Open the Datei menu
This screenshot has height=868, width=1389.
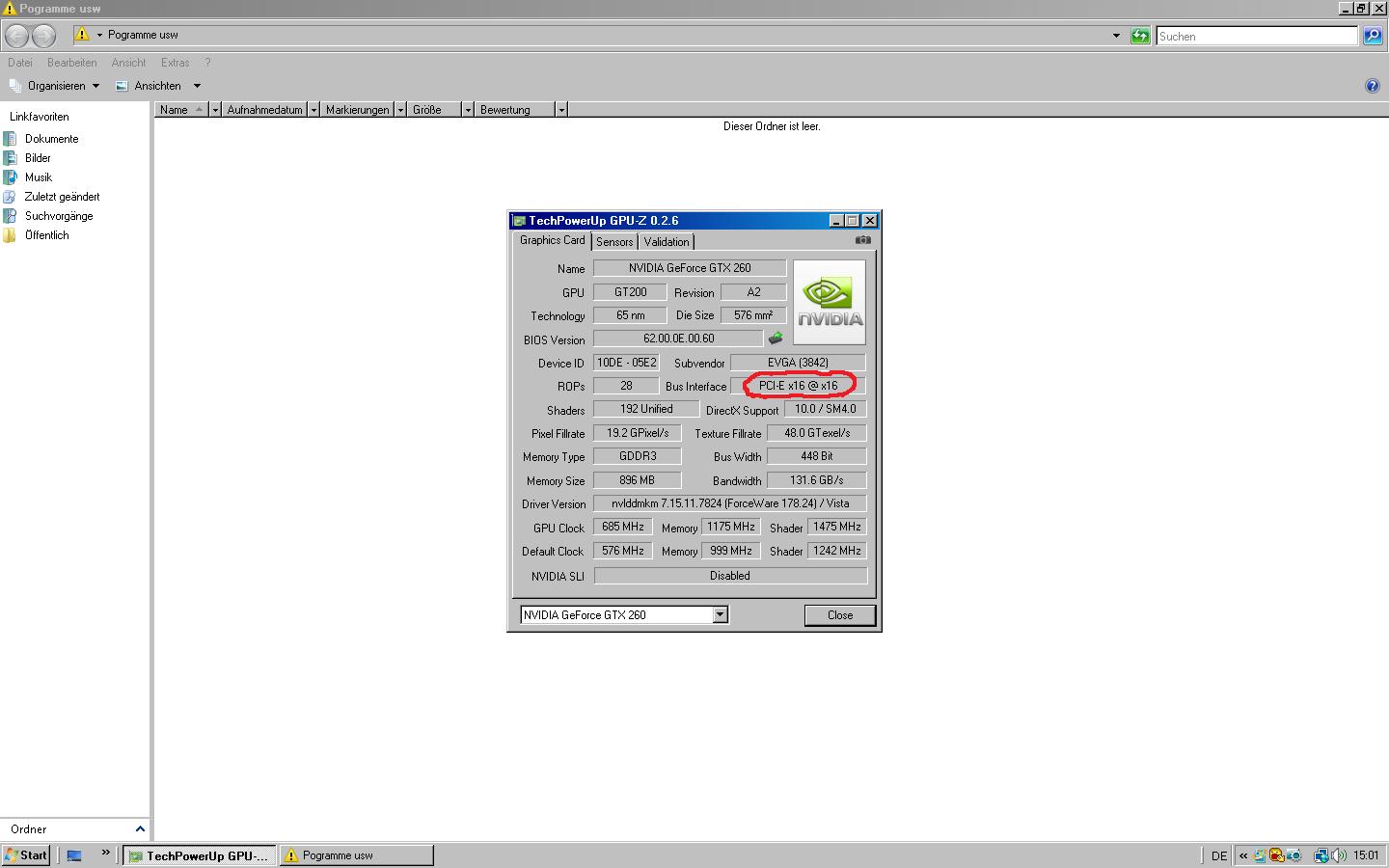coord(20,63)
